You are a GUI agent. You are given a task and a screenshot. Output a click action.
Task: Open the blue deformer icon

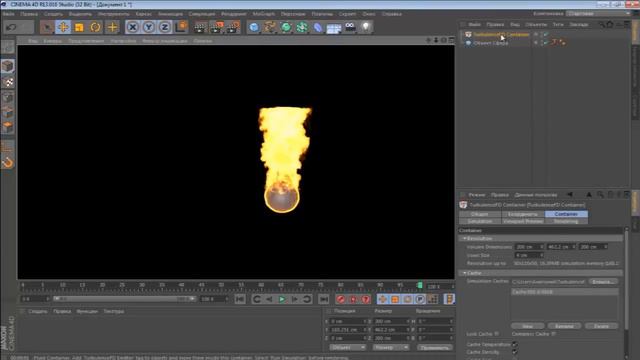318,27
